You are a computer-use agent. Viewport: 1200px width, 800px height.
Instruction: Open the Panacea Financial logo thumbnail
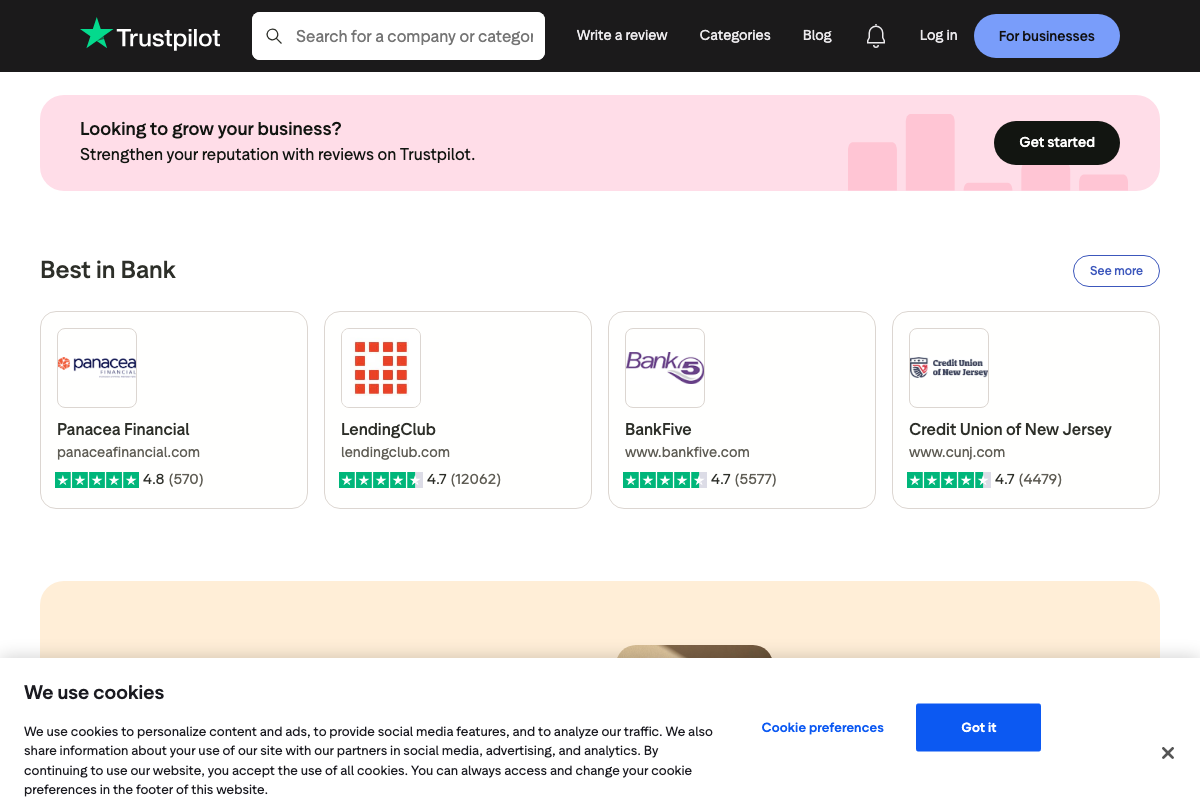click(x=97, y=368)
